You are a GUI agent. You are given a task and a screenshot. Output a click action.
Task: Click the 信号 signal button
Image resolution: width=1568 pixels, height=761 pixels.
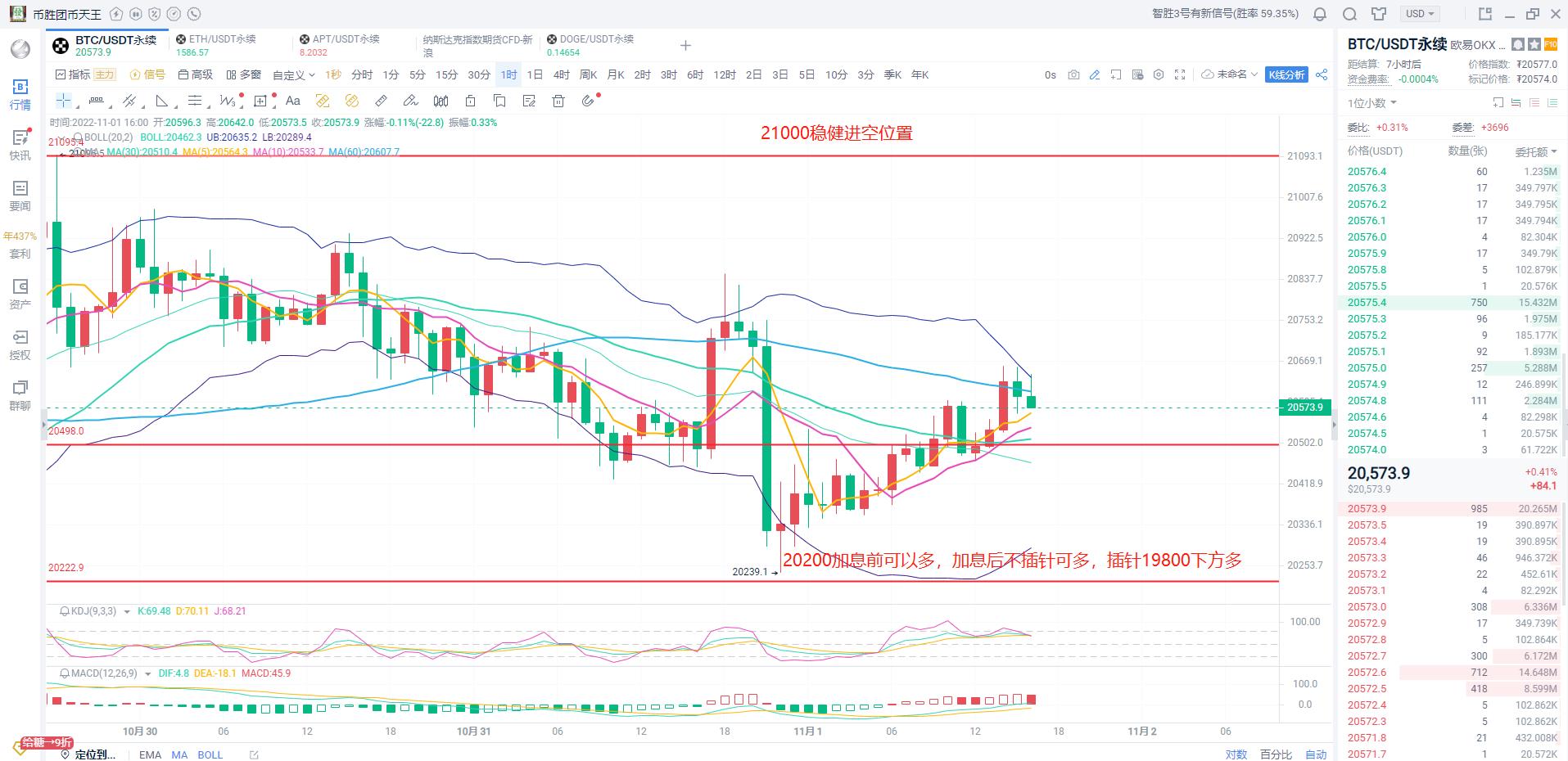(147, 74)
